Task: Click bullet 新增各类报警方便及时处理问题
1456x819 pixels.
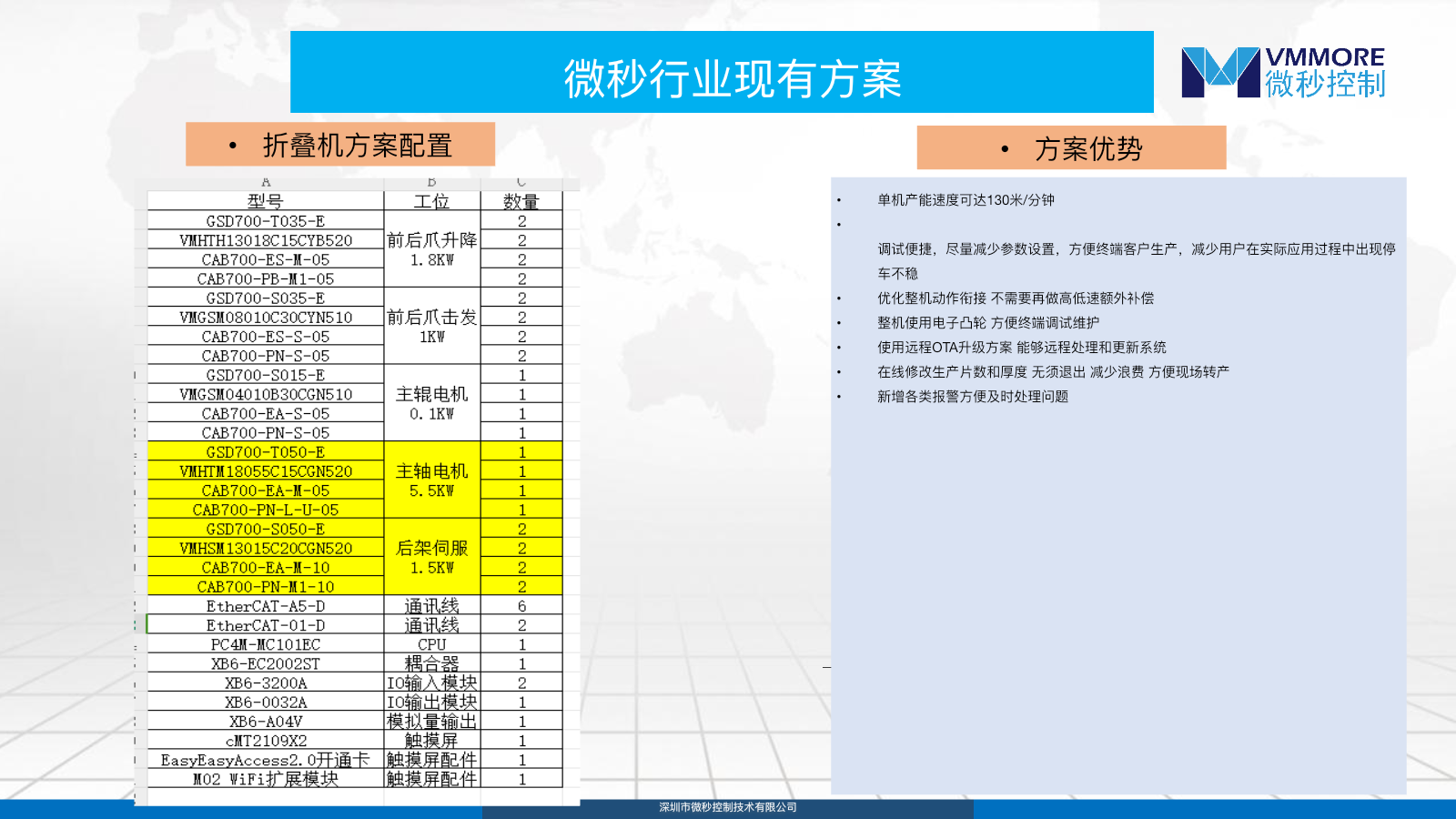Action: point(973,397)
